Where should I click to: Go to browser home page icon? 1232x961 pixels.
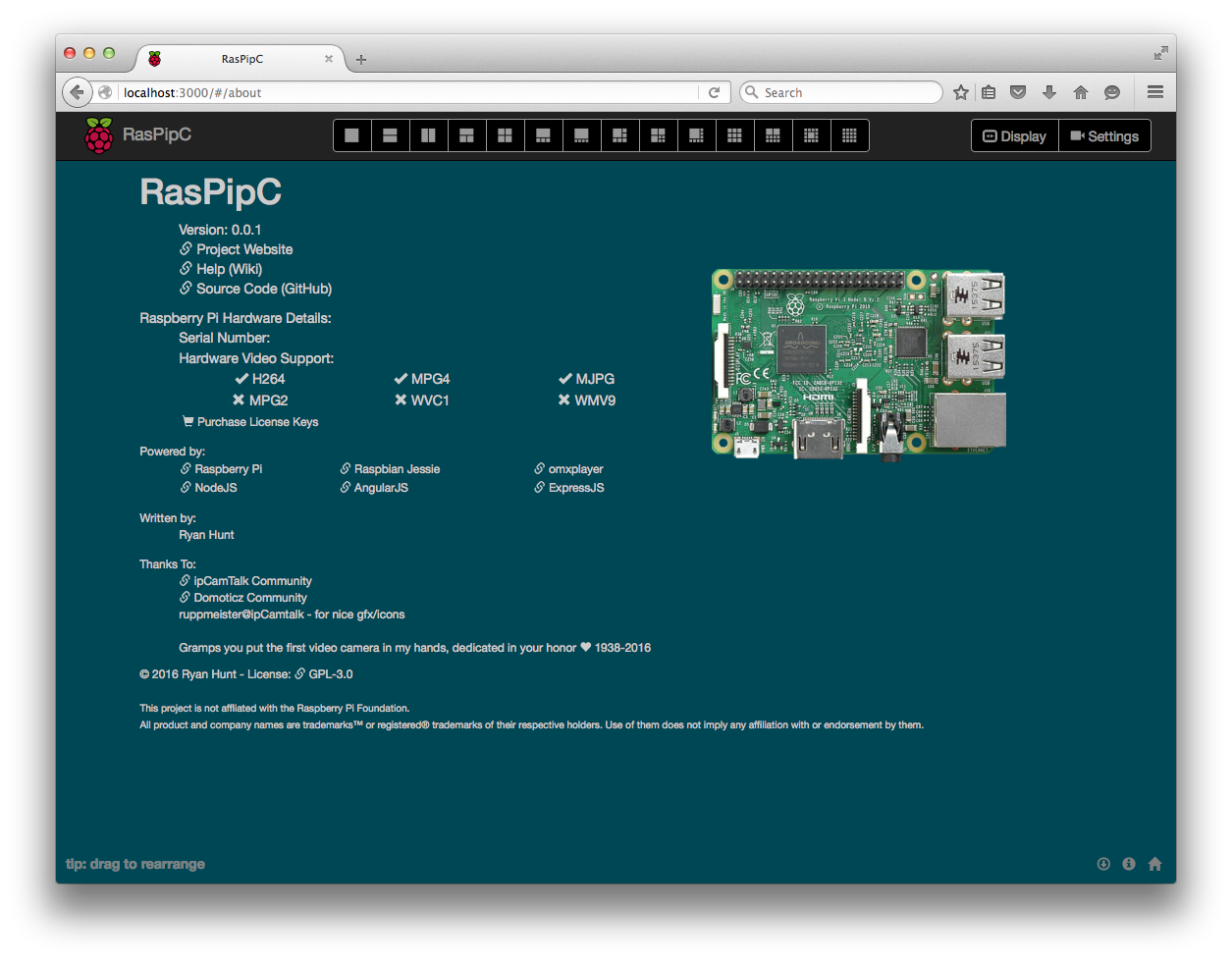pos(1081,92)
